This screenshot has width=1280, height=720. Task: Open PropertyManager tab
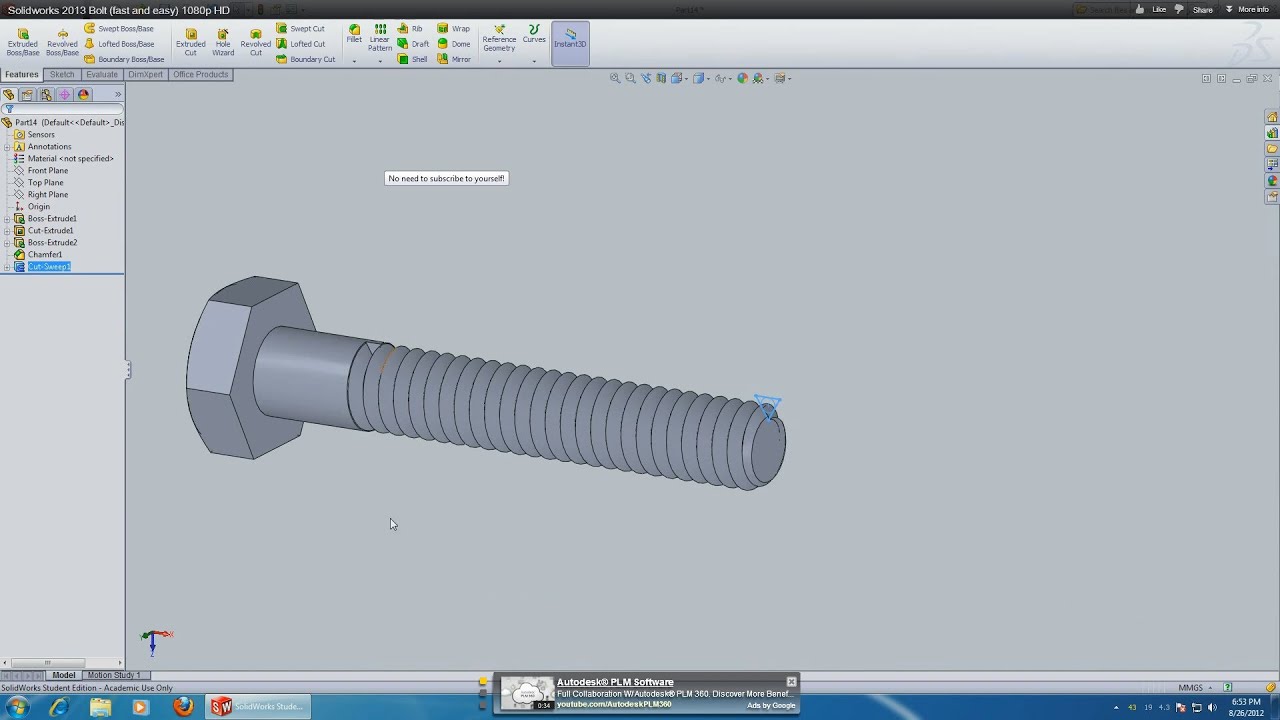coord(27,95)
